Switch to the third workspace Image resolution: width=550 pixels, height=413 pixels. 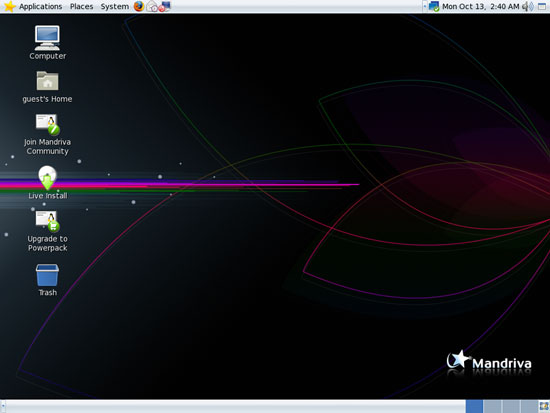(511, 406)
